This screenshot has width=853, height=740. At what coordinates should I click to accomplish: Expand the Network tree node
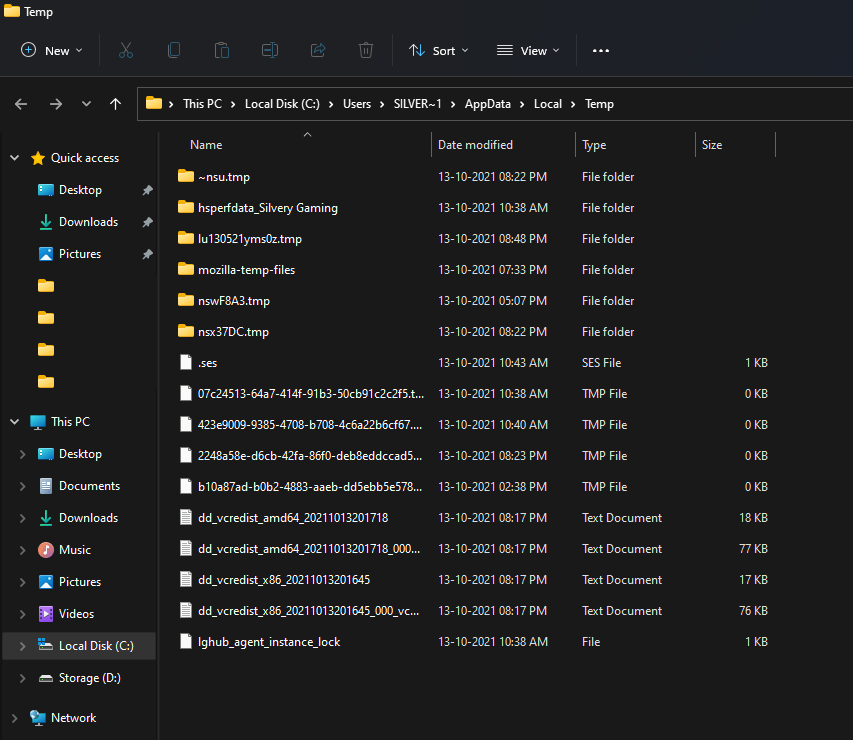[15, 718]
